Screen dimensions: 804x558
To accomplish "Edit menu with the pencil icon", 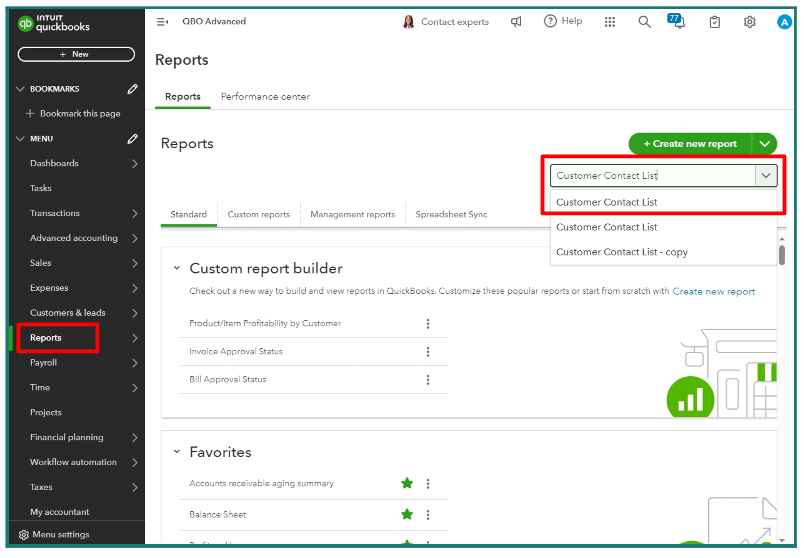I will click(132, 138).
